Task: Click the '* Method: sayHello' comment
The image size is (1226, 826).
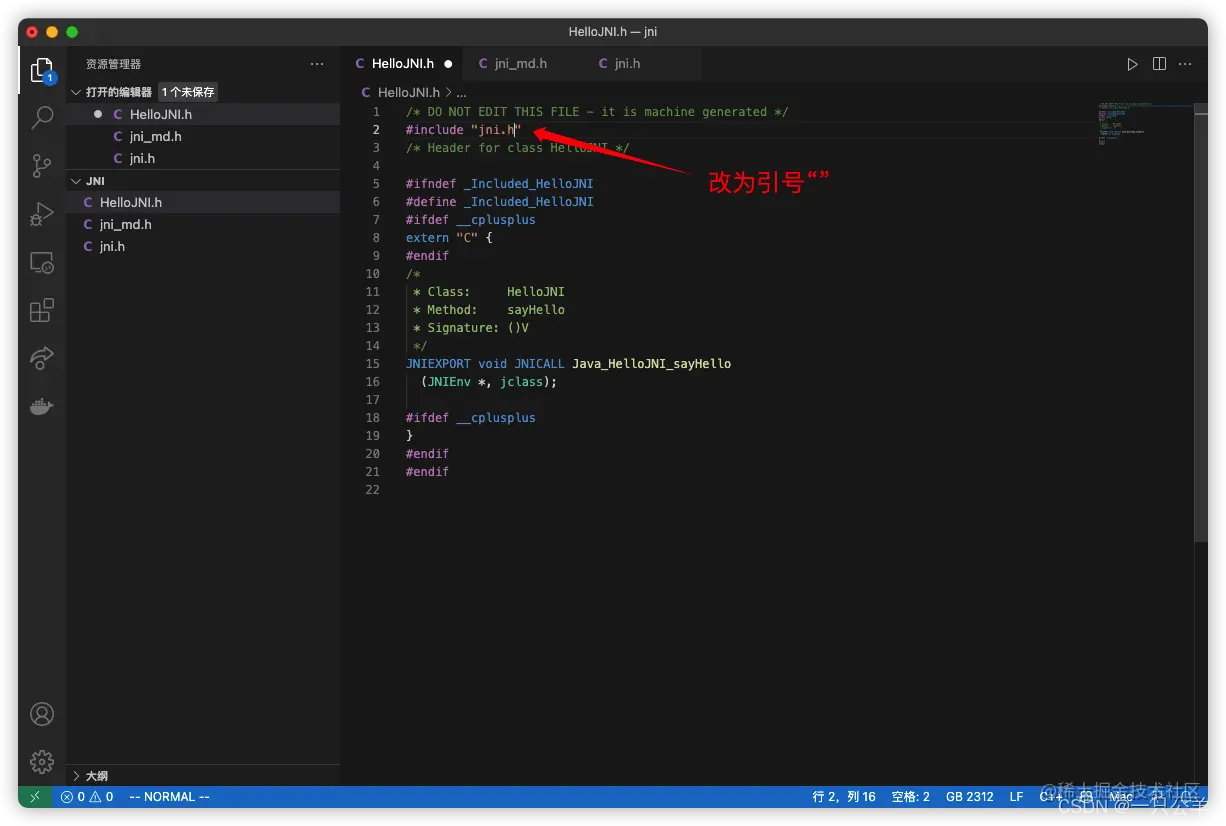Action: (x=489, y=310)
